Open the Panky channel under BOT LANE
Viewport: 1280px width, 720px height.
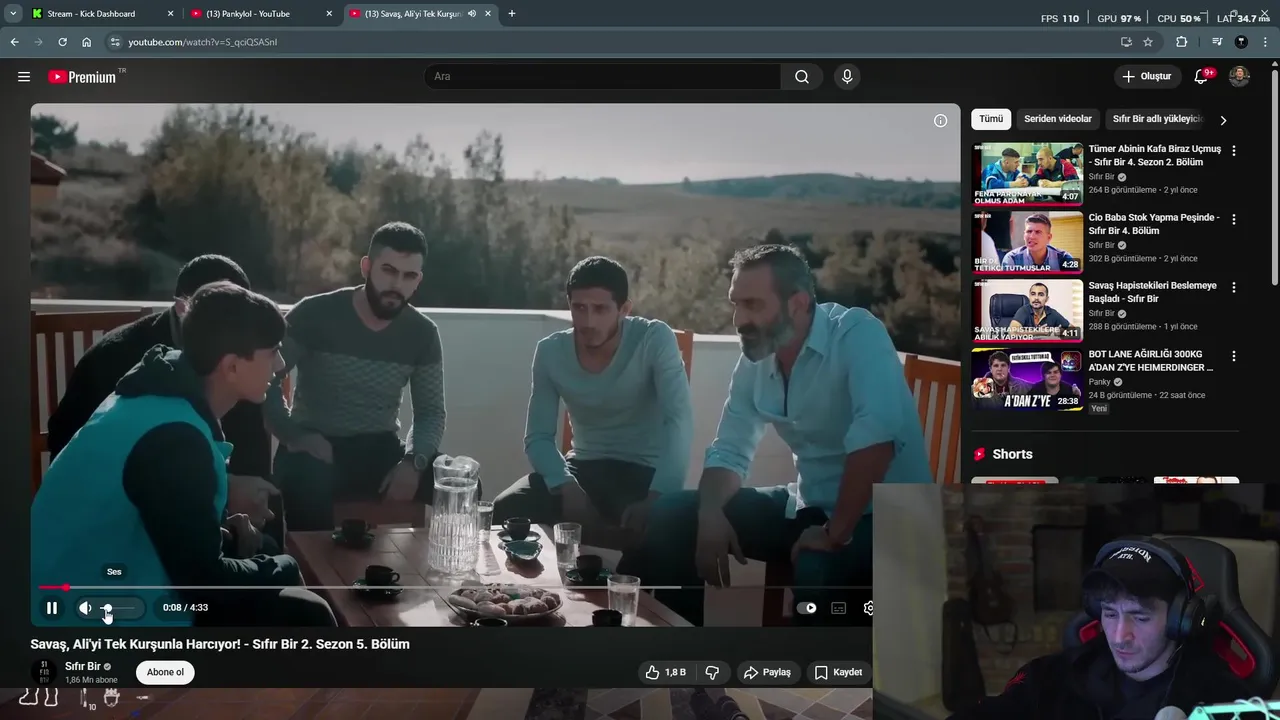click(1100, 382)
